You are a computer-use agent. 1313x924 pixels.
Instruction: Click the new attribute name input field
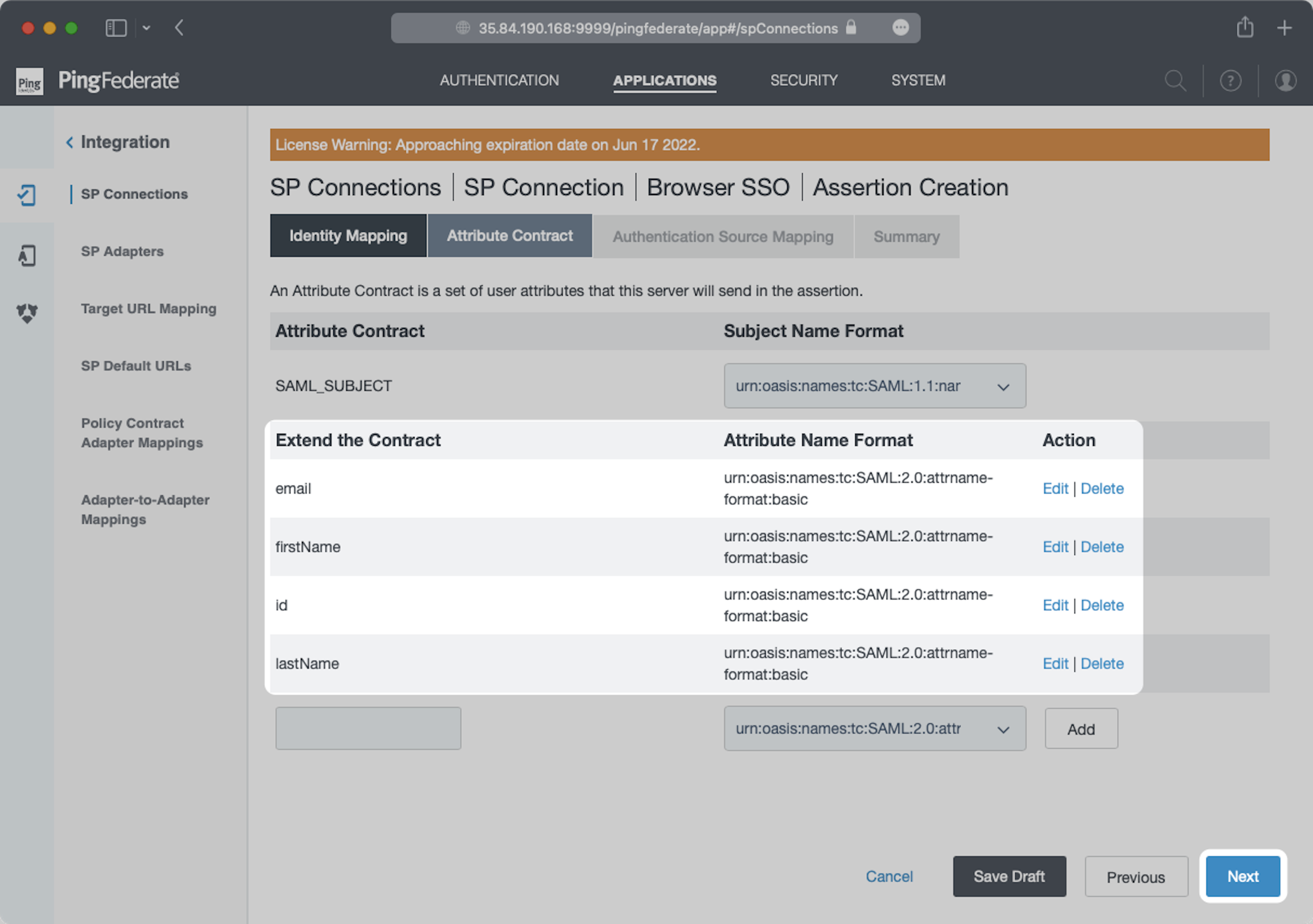click(368, 728)
